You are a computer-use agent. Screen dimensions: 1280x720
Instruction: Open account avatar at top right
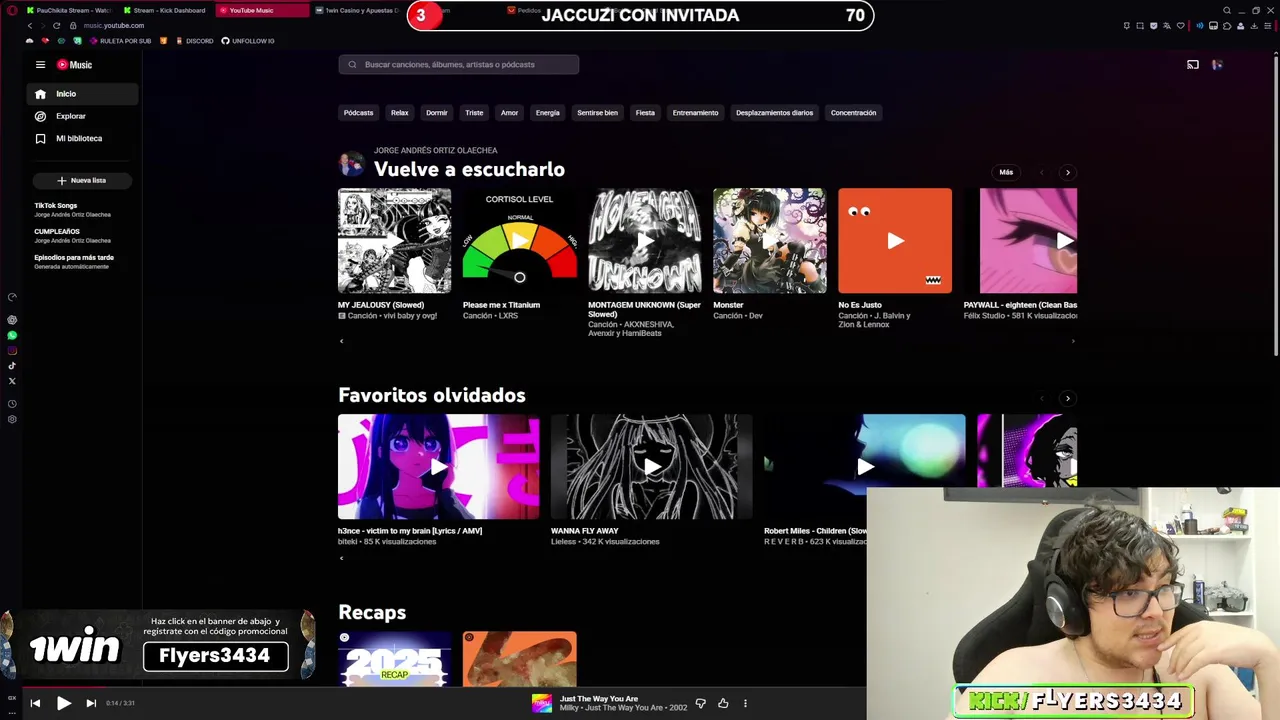(1217, 65)
